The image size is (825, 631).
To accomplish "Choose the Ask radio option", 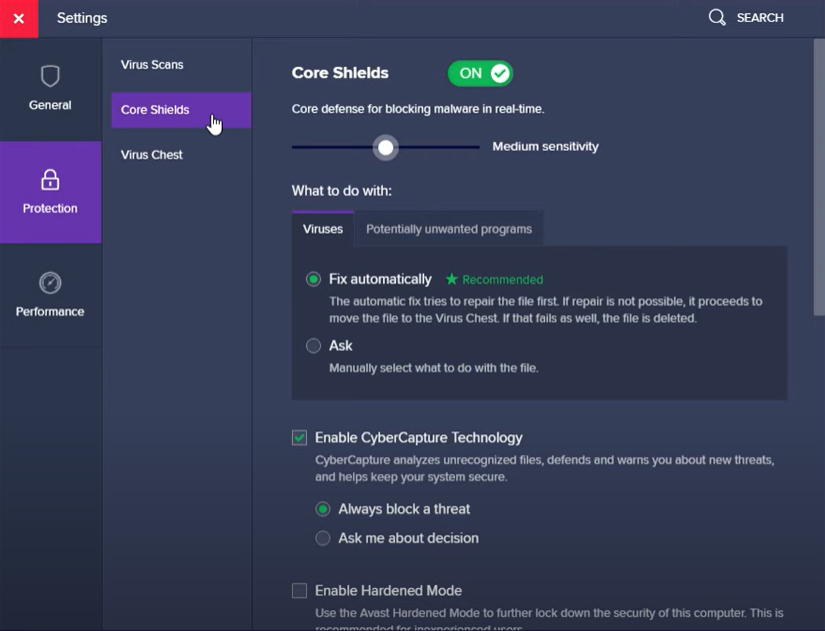I will pyautogui.click(x=313, y=346).
